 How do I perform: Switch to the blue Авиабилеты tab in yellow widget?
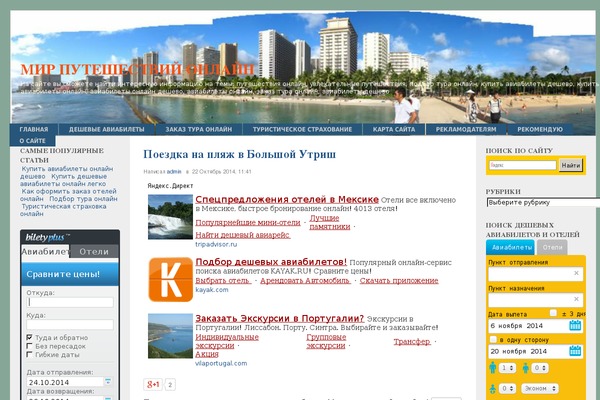pyautogui.click(x=510, y=247)
